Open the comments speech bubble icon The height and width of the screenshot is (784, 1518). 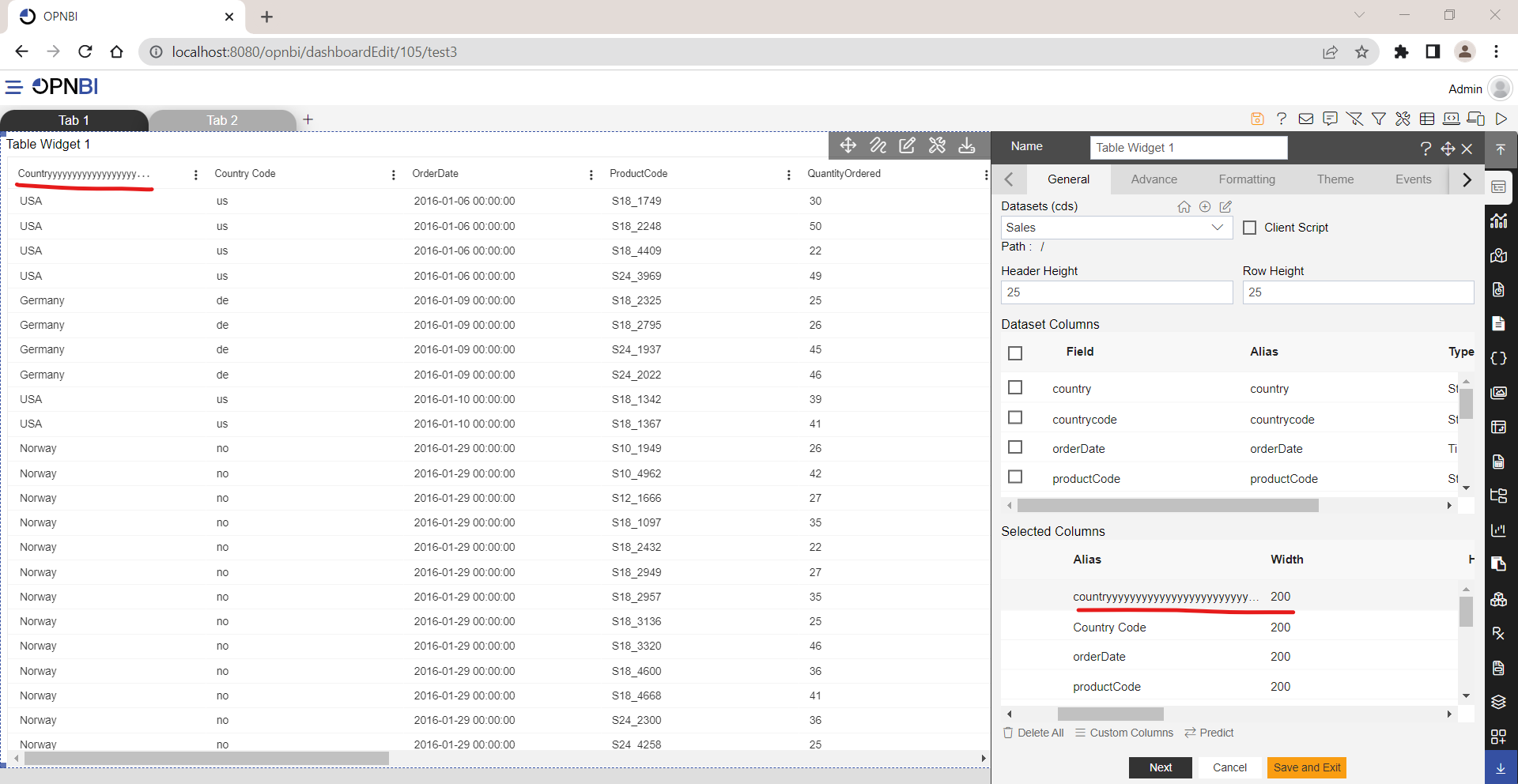click(1331, 119)
